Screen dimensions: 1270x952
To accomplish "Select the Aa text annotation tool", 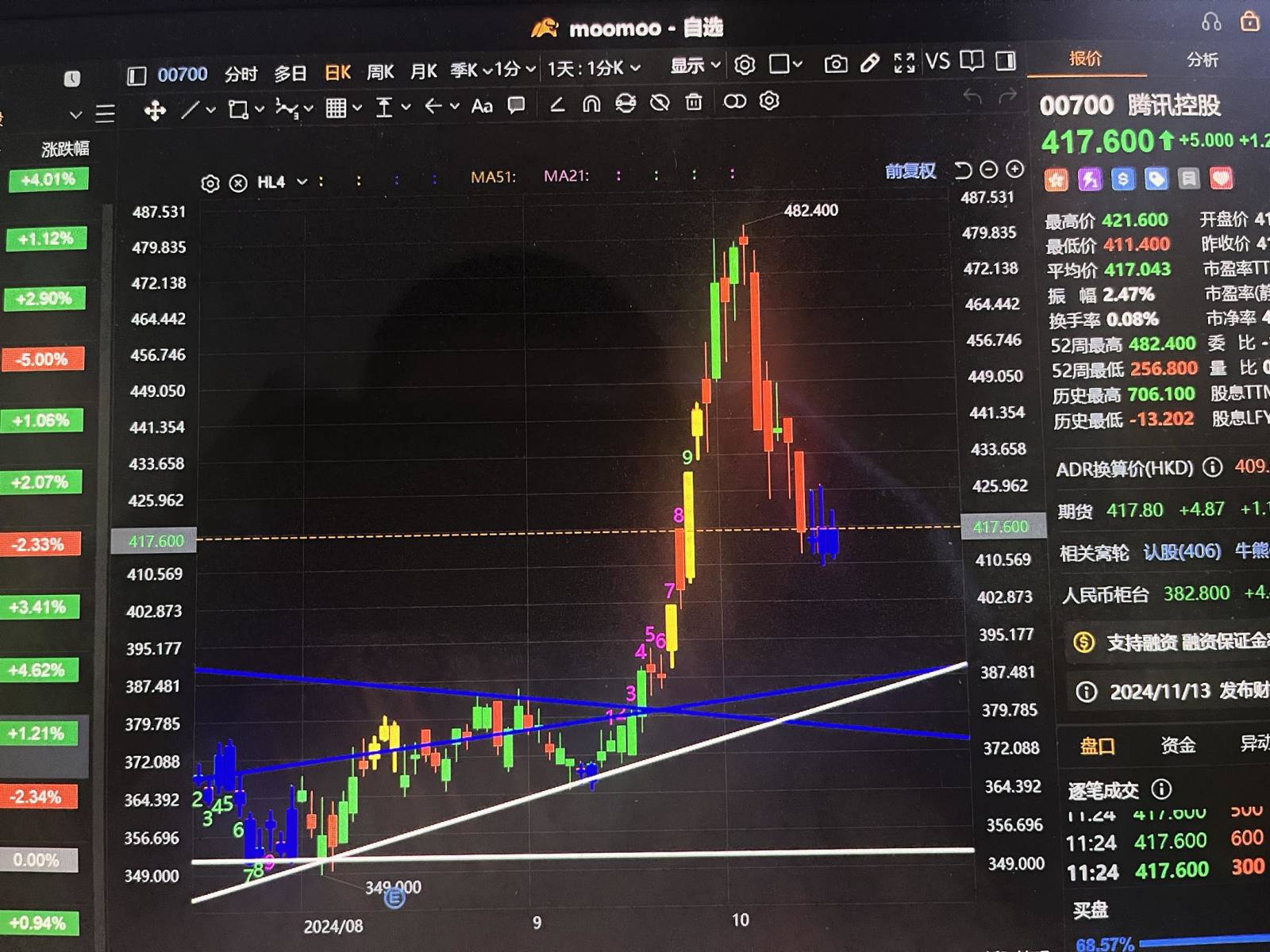I will [x=482, y=106].
